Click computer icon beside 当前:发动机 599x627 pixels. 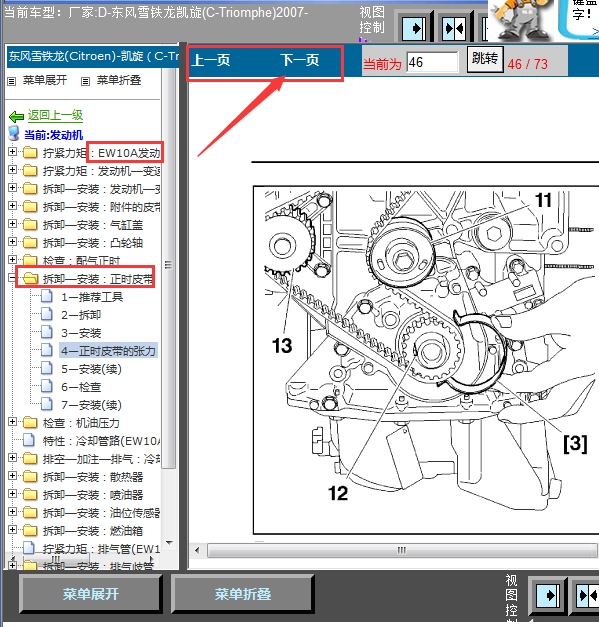pos(14,134)
